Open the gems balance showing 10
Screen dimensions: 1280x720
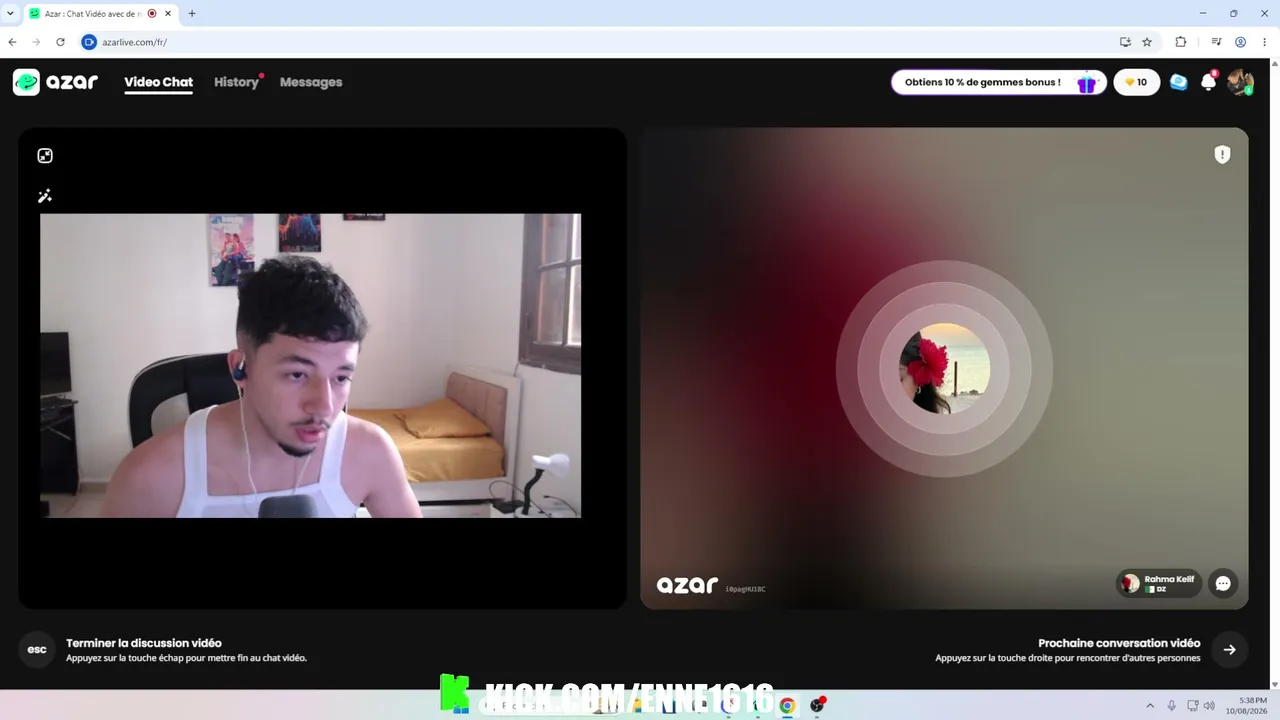[1136, 82]
